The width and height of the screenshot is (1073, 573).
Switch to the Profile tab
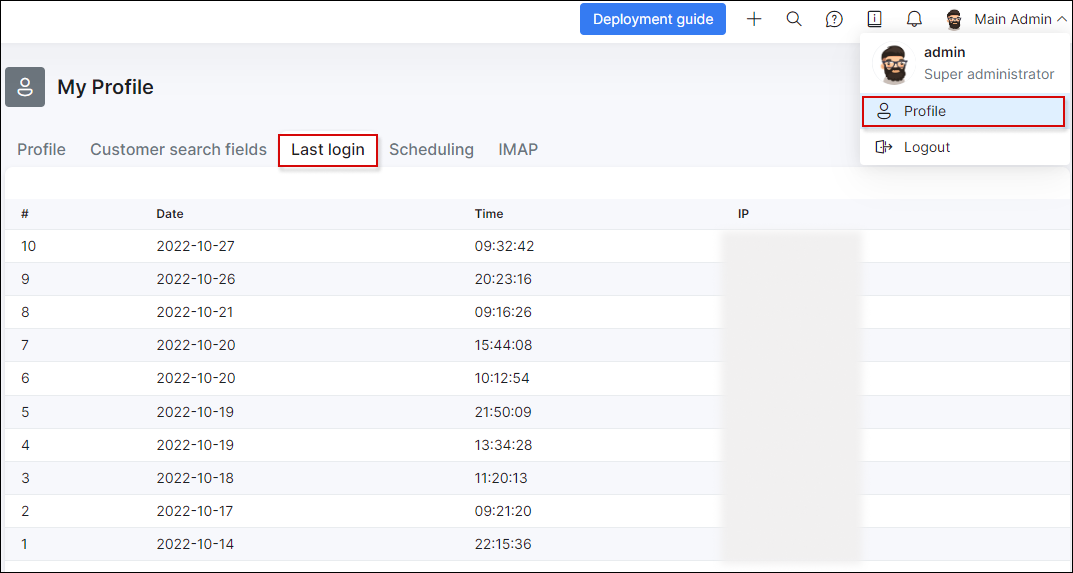41,149
